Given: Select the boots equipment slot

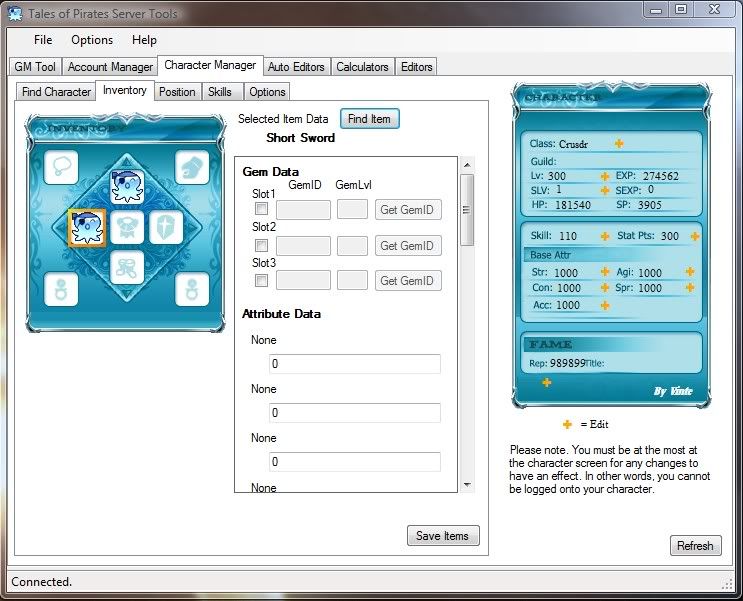Looking at the screenshot, I should click(x=127, y=268).
